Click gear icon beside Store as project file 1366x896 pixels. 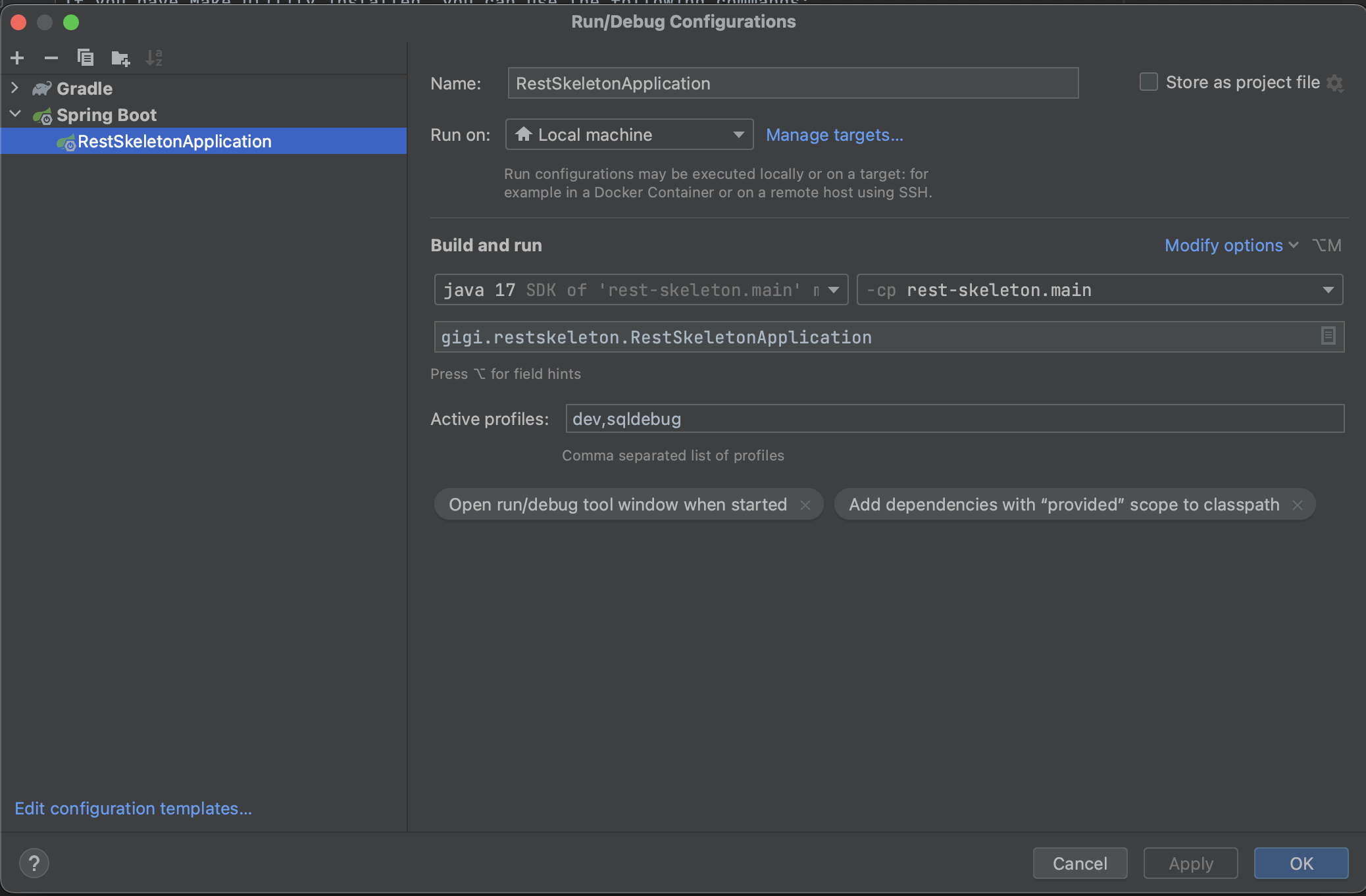pyautogui.click(x=1335, y=83)
